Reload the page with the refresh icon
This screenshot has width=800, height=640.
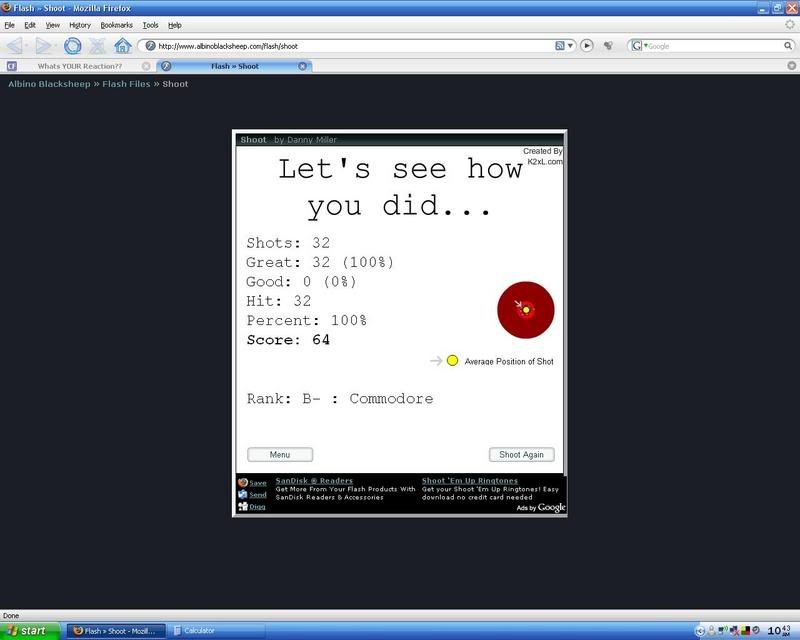72,46
